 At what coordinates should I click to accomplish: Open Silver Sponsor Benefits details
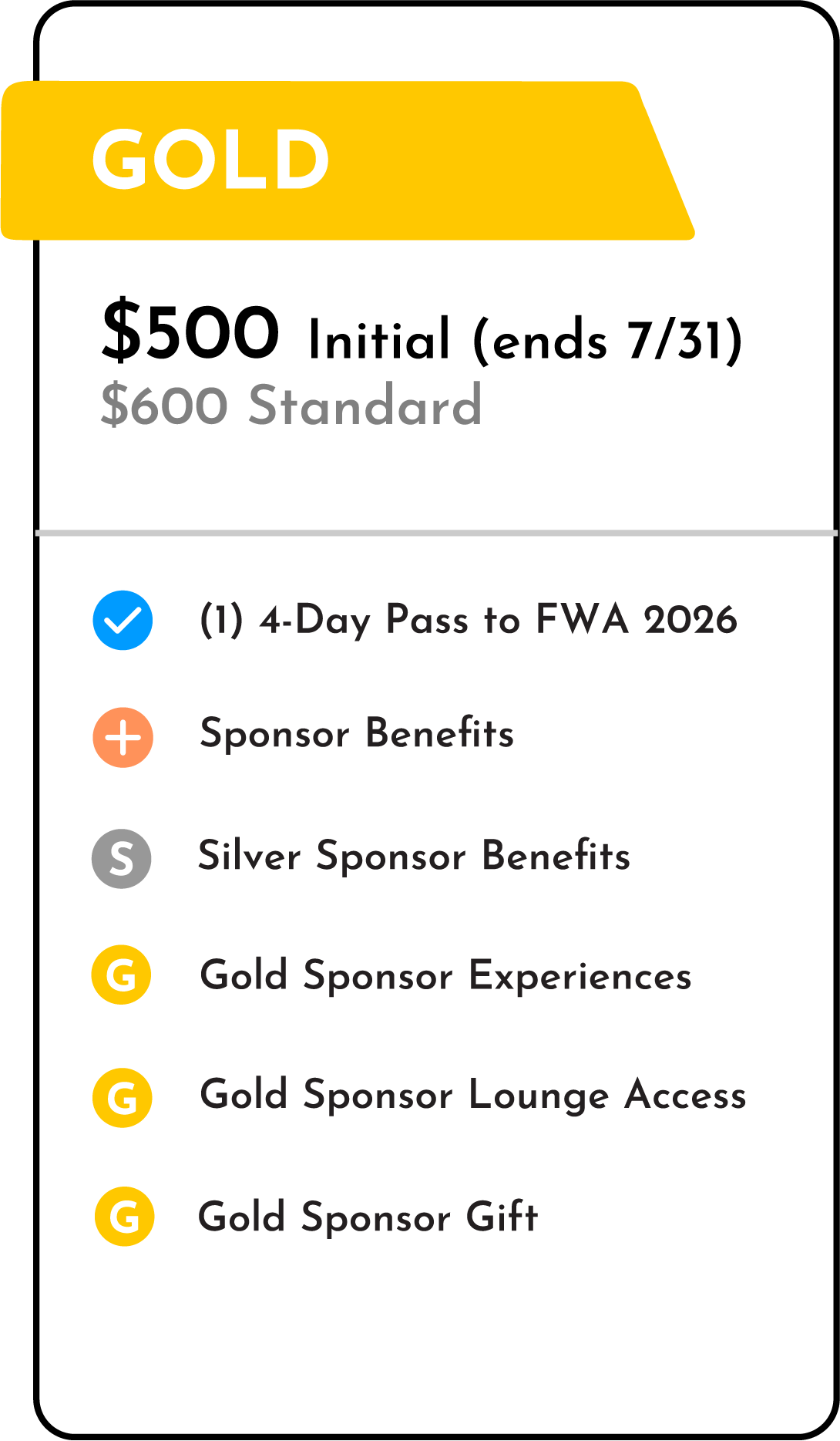tap(414, 857)
